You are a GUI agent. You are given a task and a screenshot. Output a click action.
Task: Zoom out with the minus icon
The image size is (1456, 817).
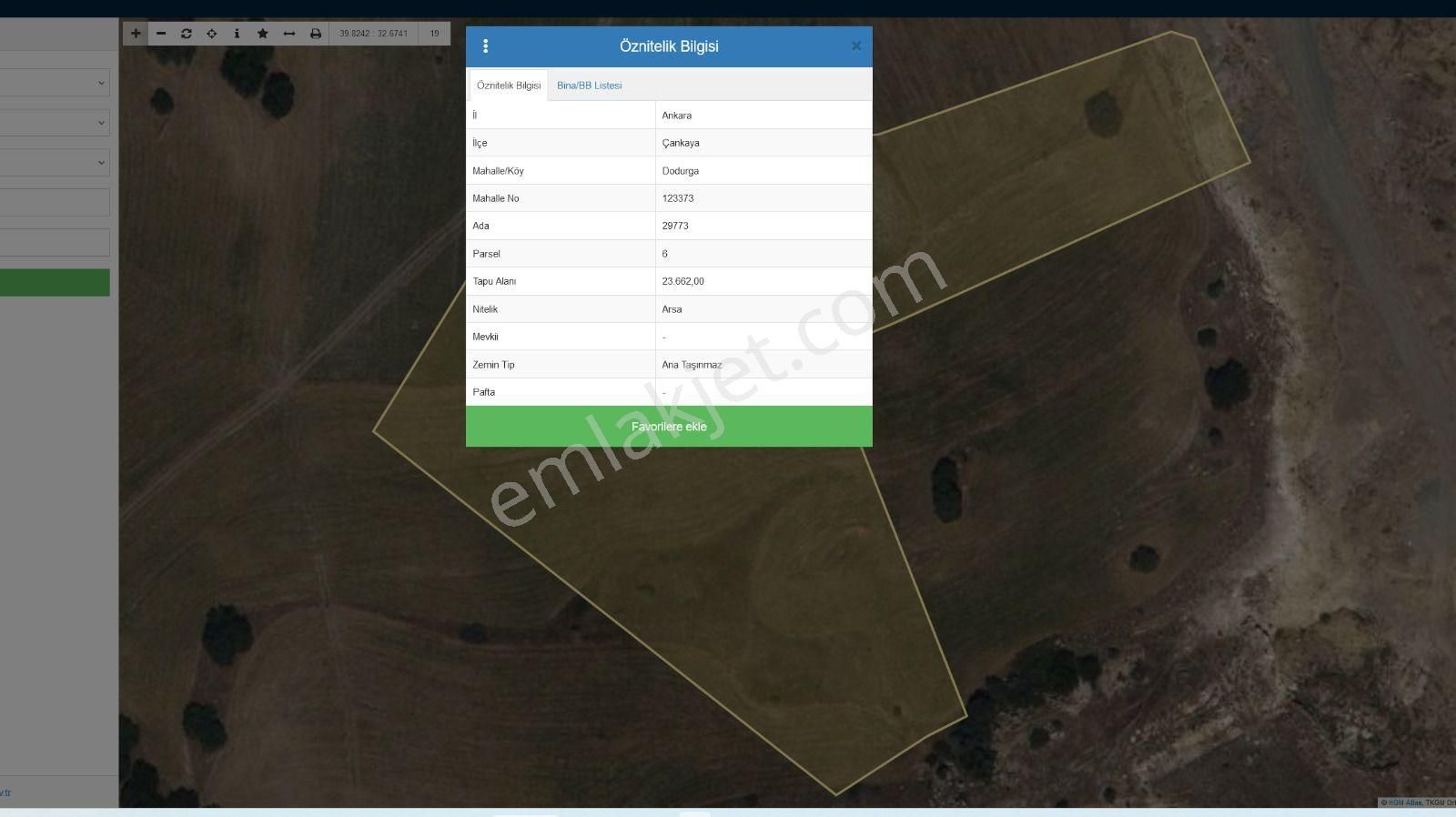[161, 34]
